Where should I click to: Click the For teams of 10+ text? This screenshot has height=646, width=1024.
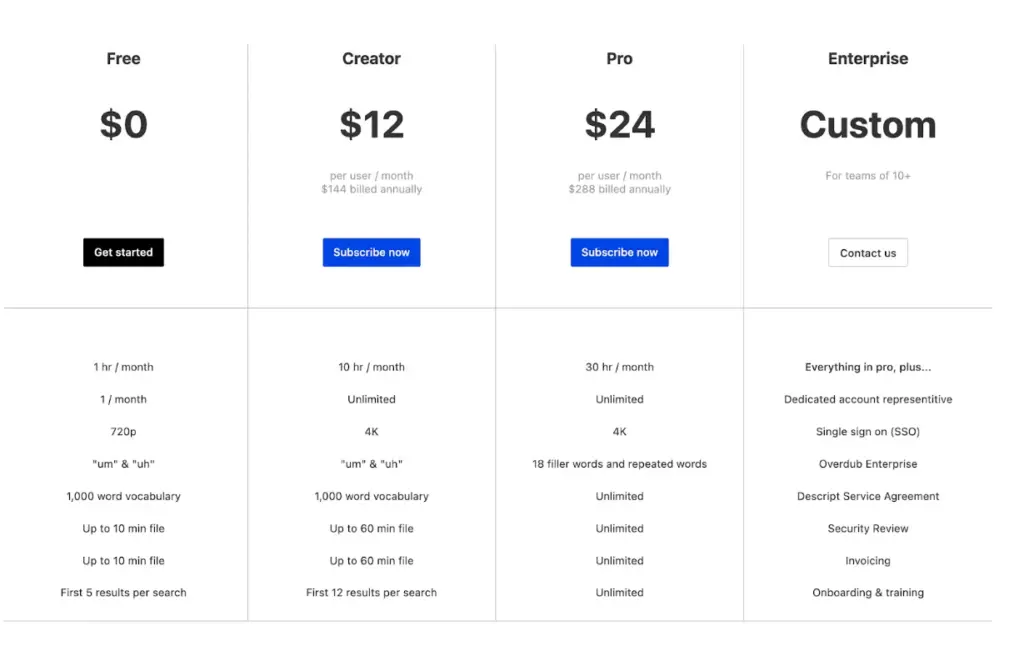(867, 176)
